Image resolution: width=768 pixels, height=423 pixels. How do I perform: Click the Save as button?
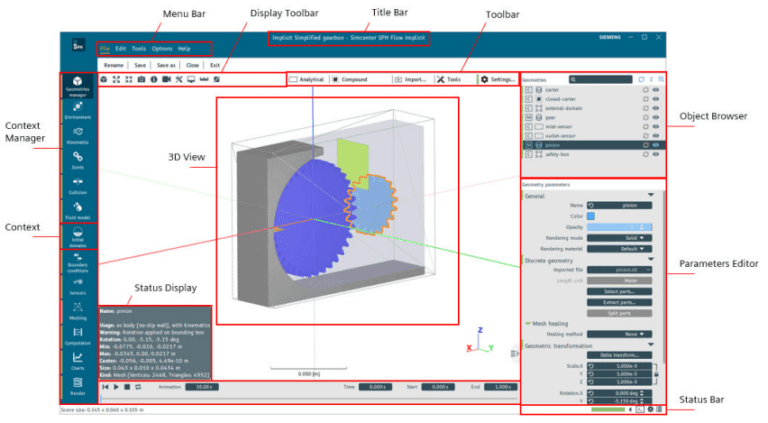(x=166, y=64)
